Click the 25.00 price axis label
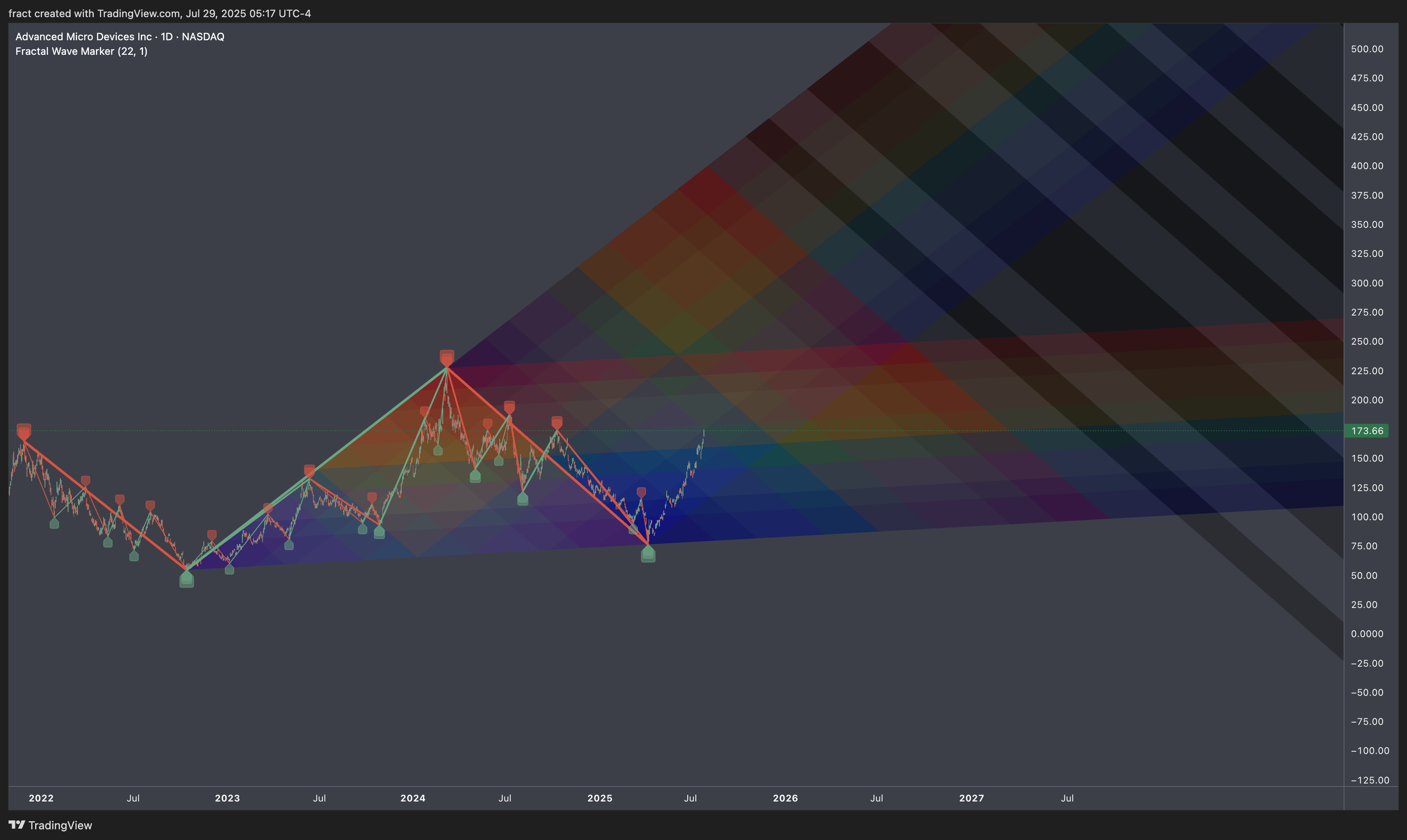 tap(1364, 605)
